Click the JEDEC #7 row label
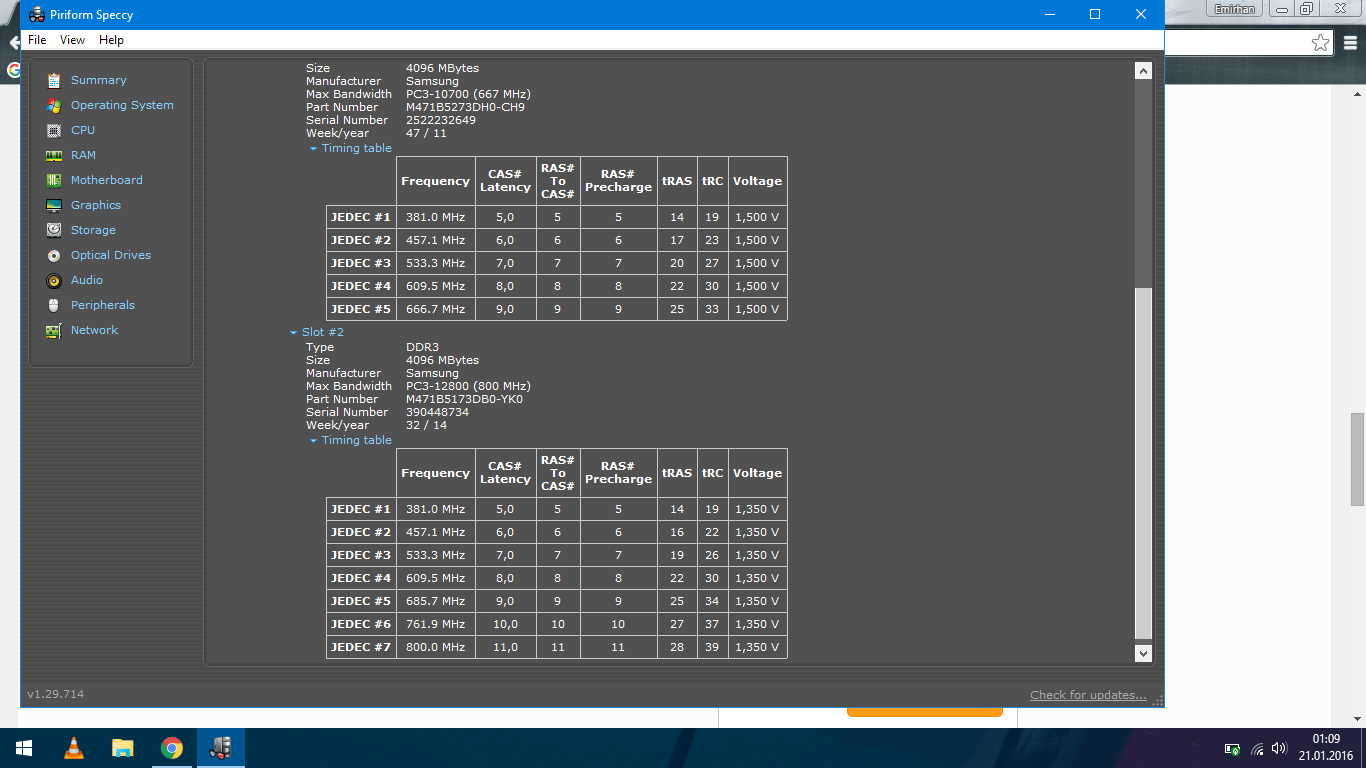 pyautogui.click(x=361, y=647)
